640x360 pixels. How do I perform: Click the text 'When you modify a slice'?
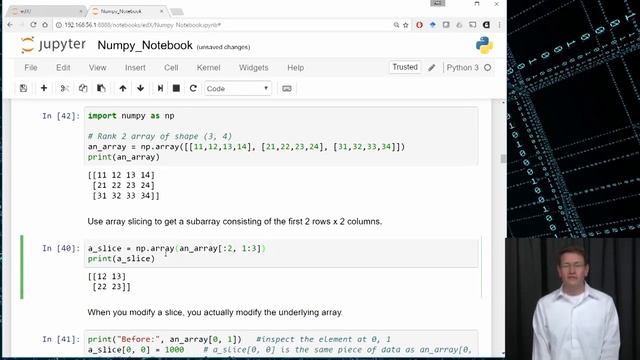(215, 312)
